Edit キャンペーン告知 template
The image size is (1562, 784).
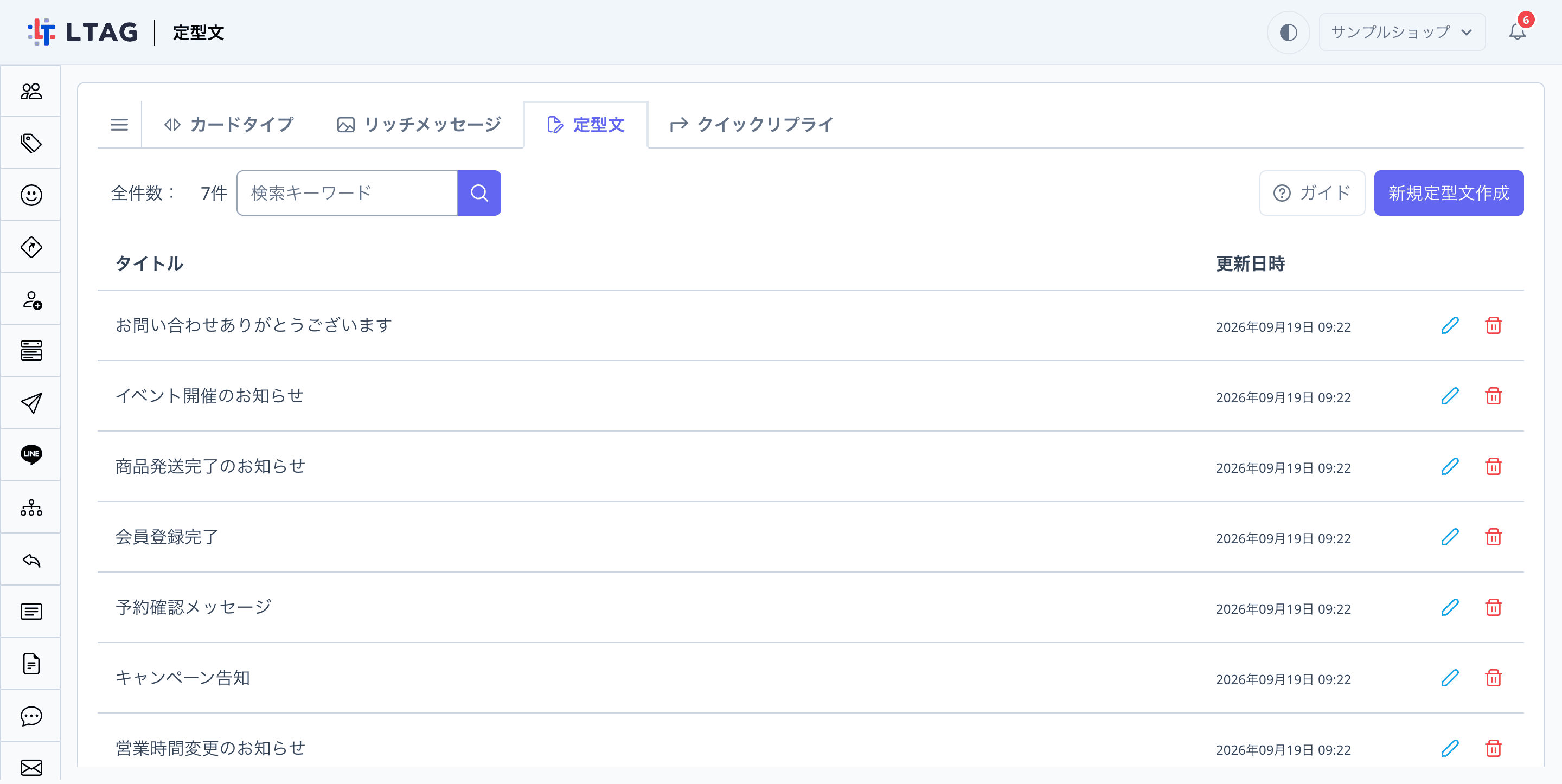[1450, 677]
